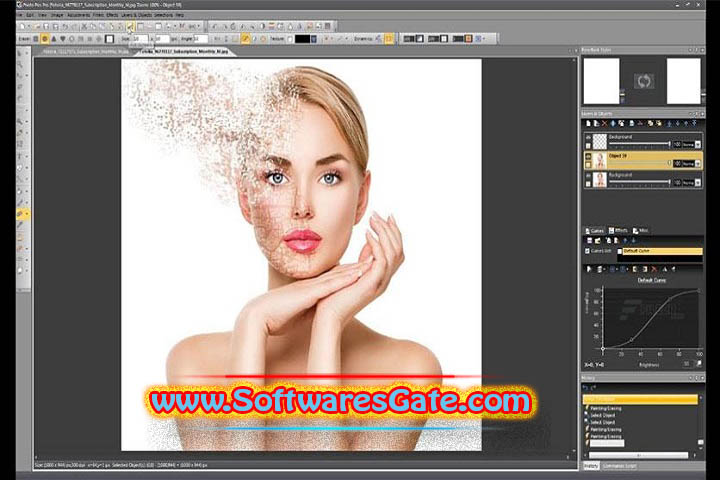Click the New document icon in main toolbar

22,27
